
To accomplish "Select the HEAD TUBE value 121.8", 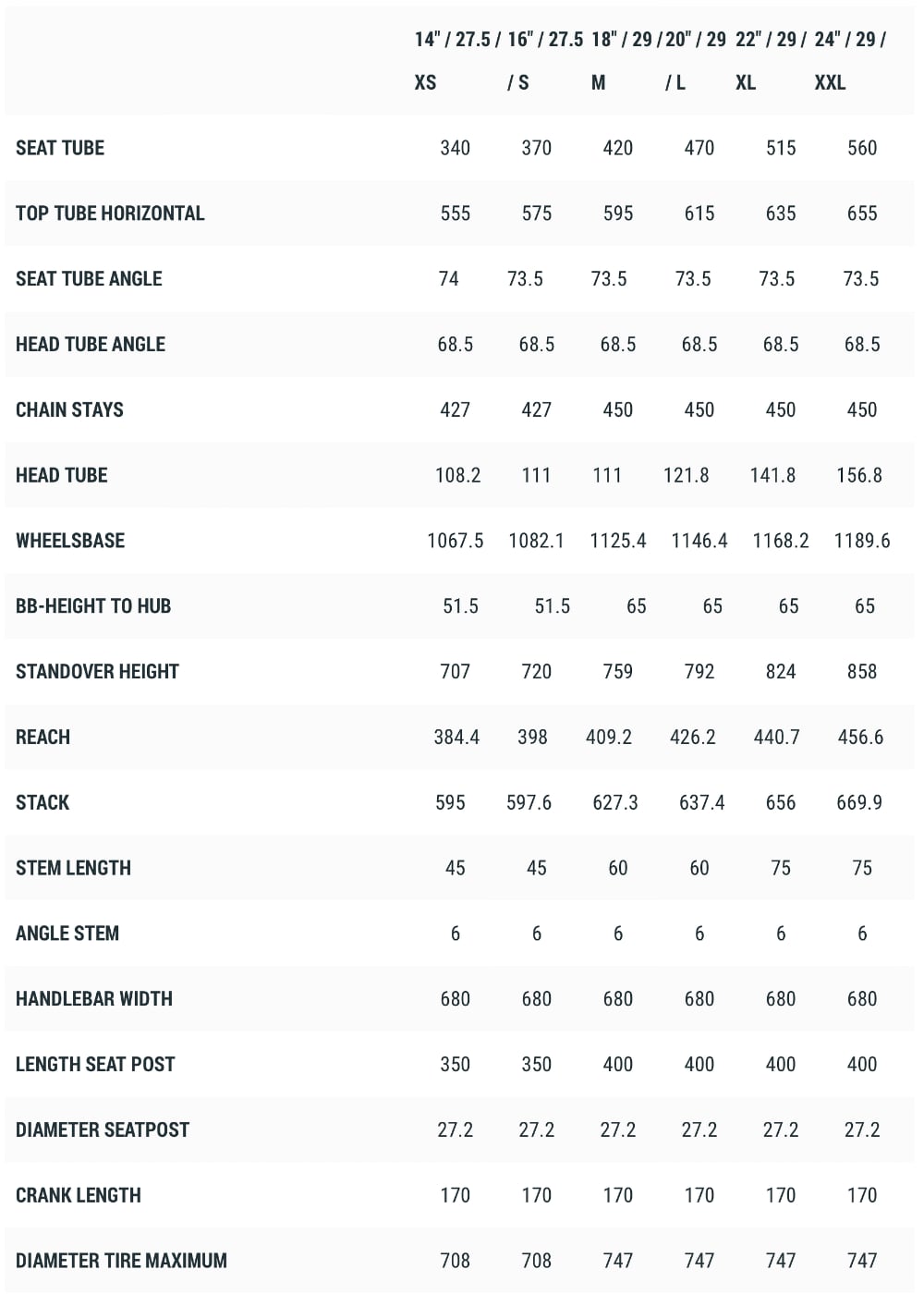I will pyautogui.click(x=687, y=475).
